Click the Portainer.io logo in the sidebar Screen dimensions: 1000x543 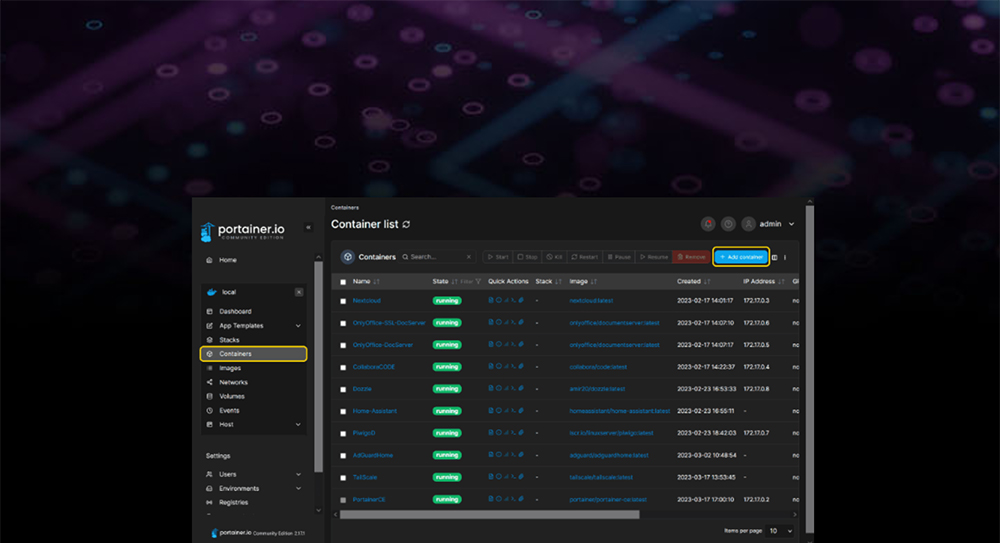pyautogui.click(x=242, y=231)
